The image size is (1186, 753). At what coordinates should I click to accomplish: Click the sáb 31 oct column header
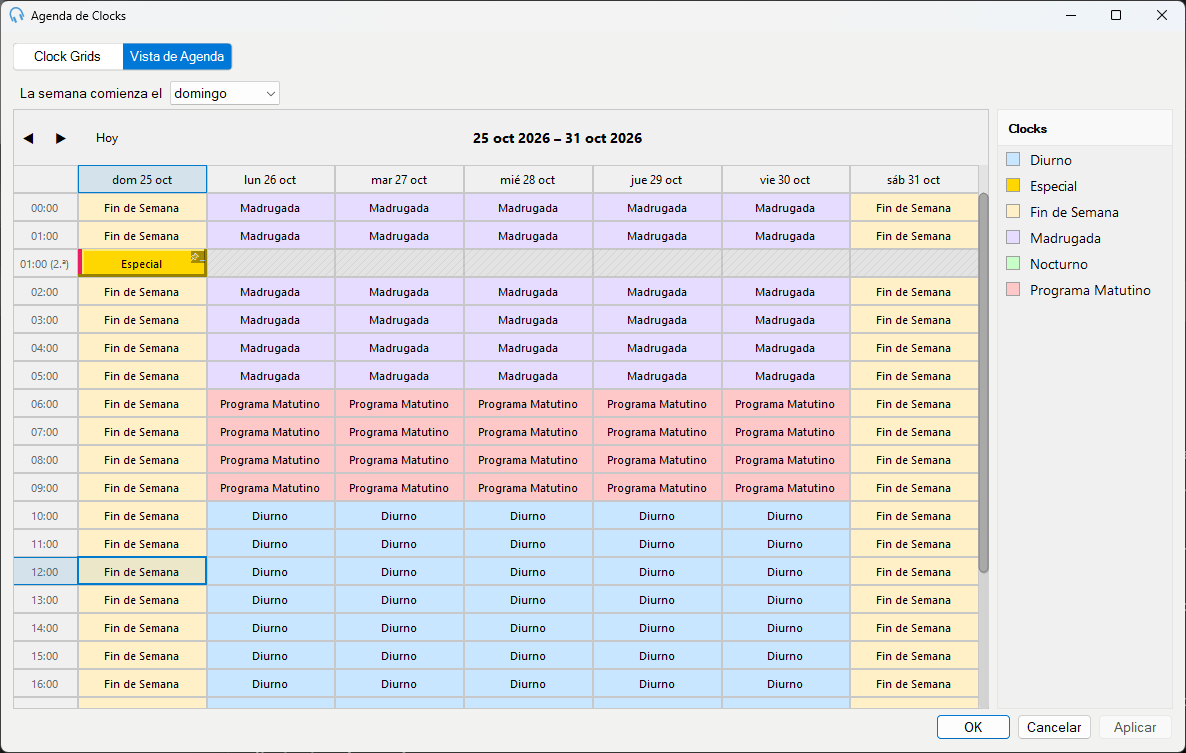(x=914, y=180)
